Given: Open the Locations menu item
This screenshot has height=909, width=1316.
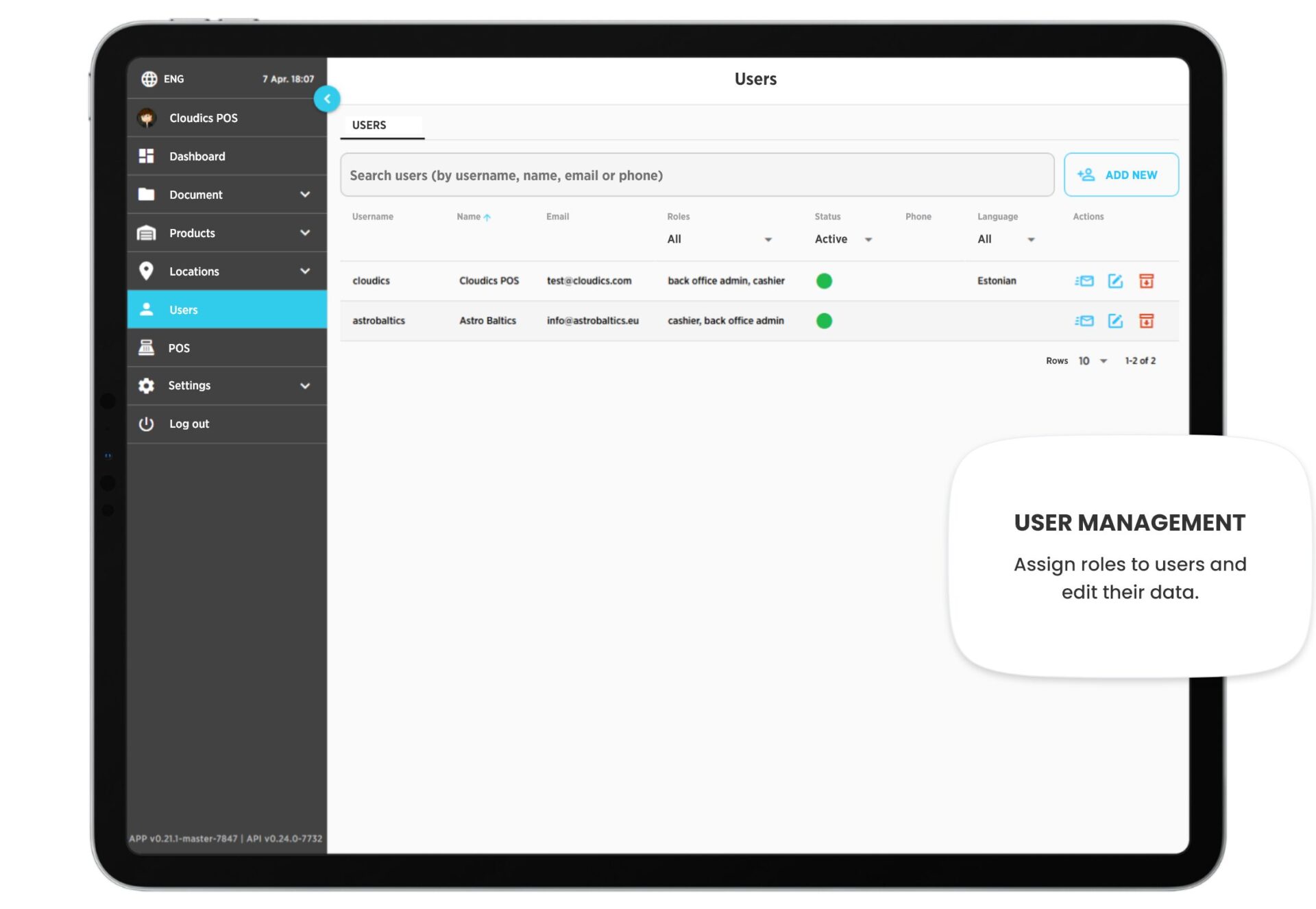Looking at the screenshot, I should 227,271.
